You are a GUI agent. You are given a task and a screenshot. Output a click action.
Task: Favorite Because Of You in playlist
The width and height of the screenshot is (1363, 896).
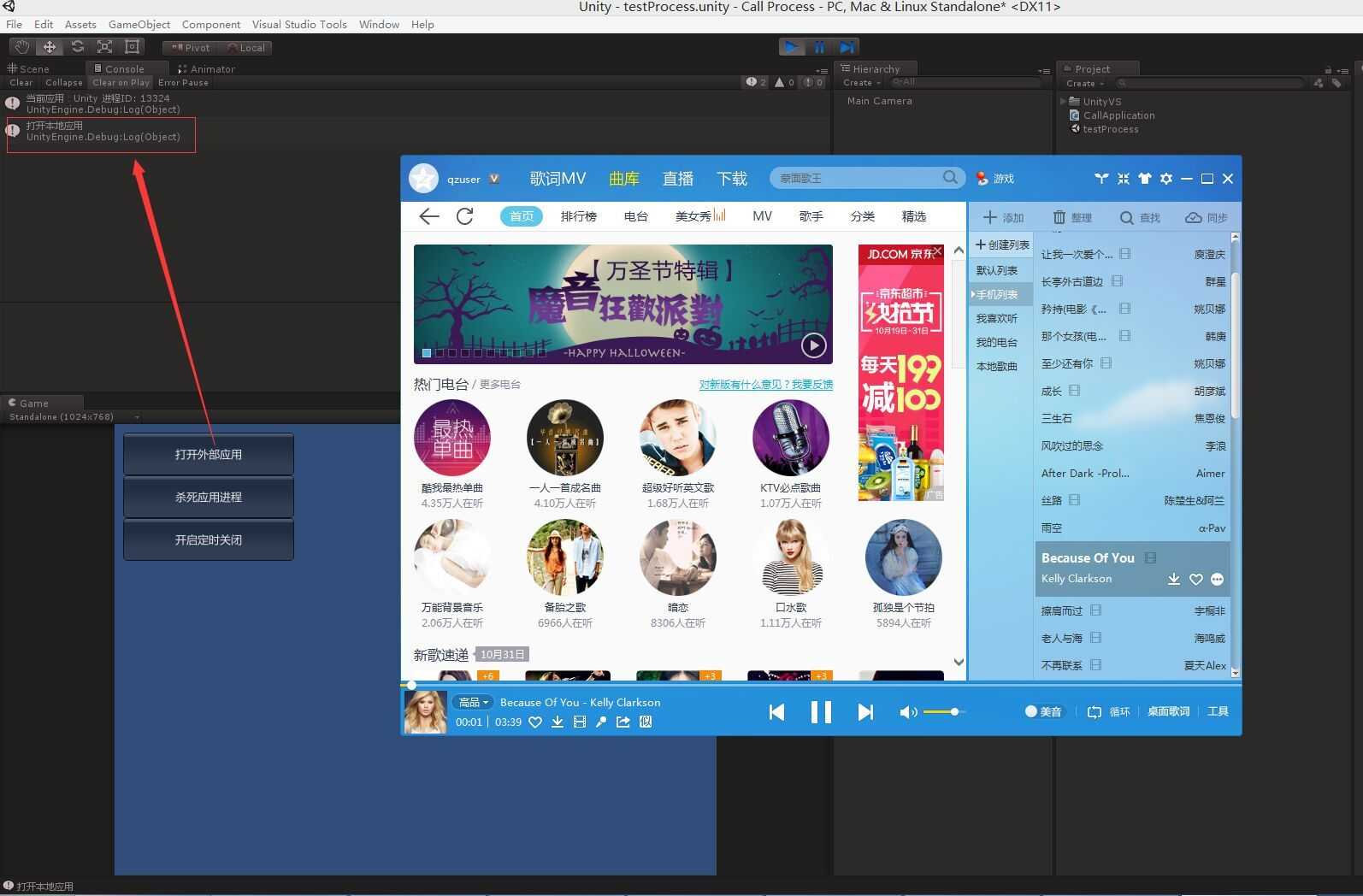point(1196,580)
